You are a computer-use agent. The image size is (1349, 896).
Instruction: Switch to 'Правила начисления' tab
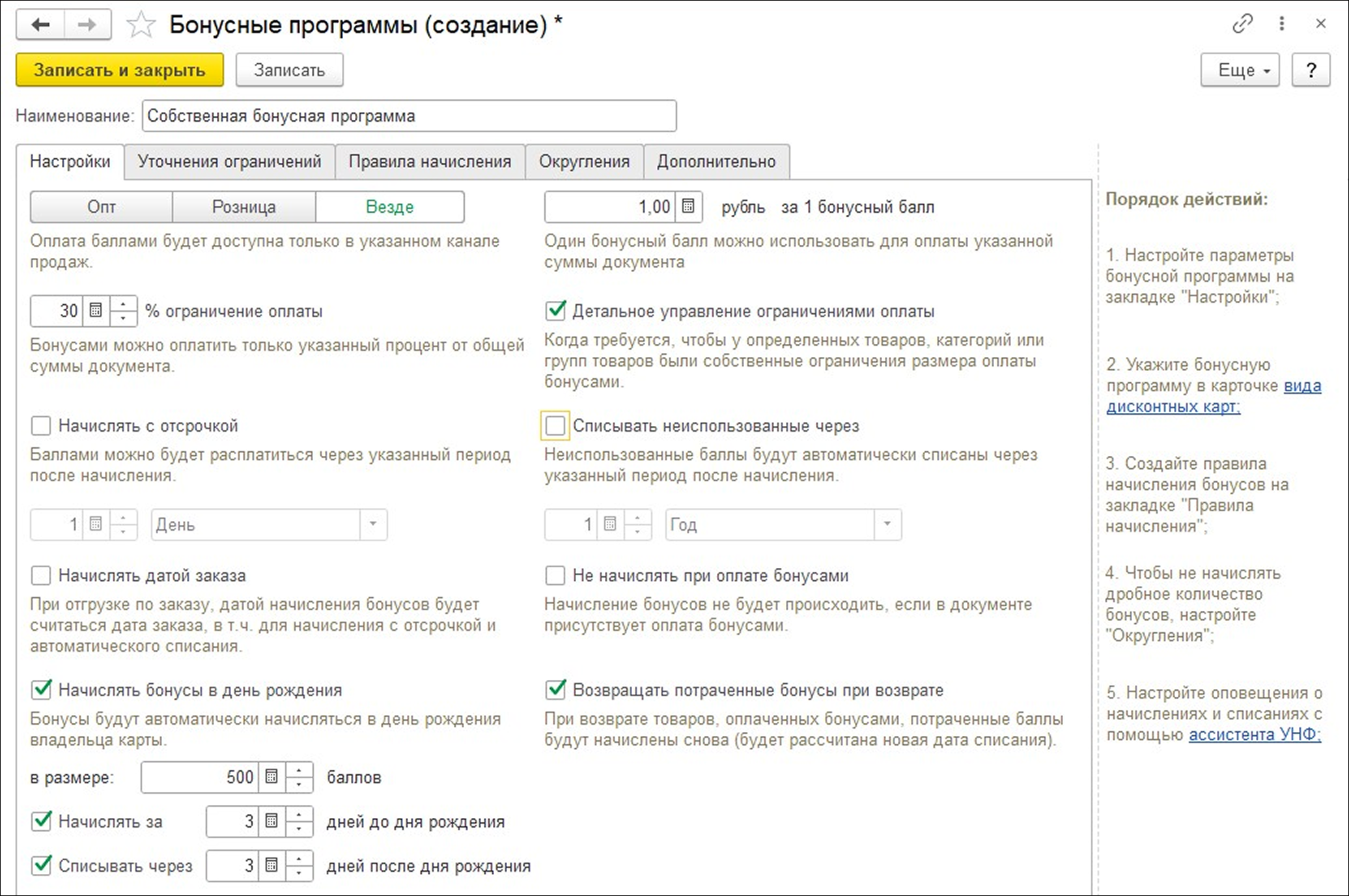pyautogui.click(x=430, y=161)
